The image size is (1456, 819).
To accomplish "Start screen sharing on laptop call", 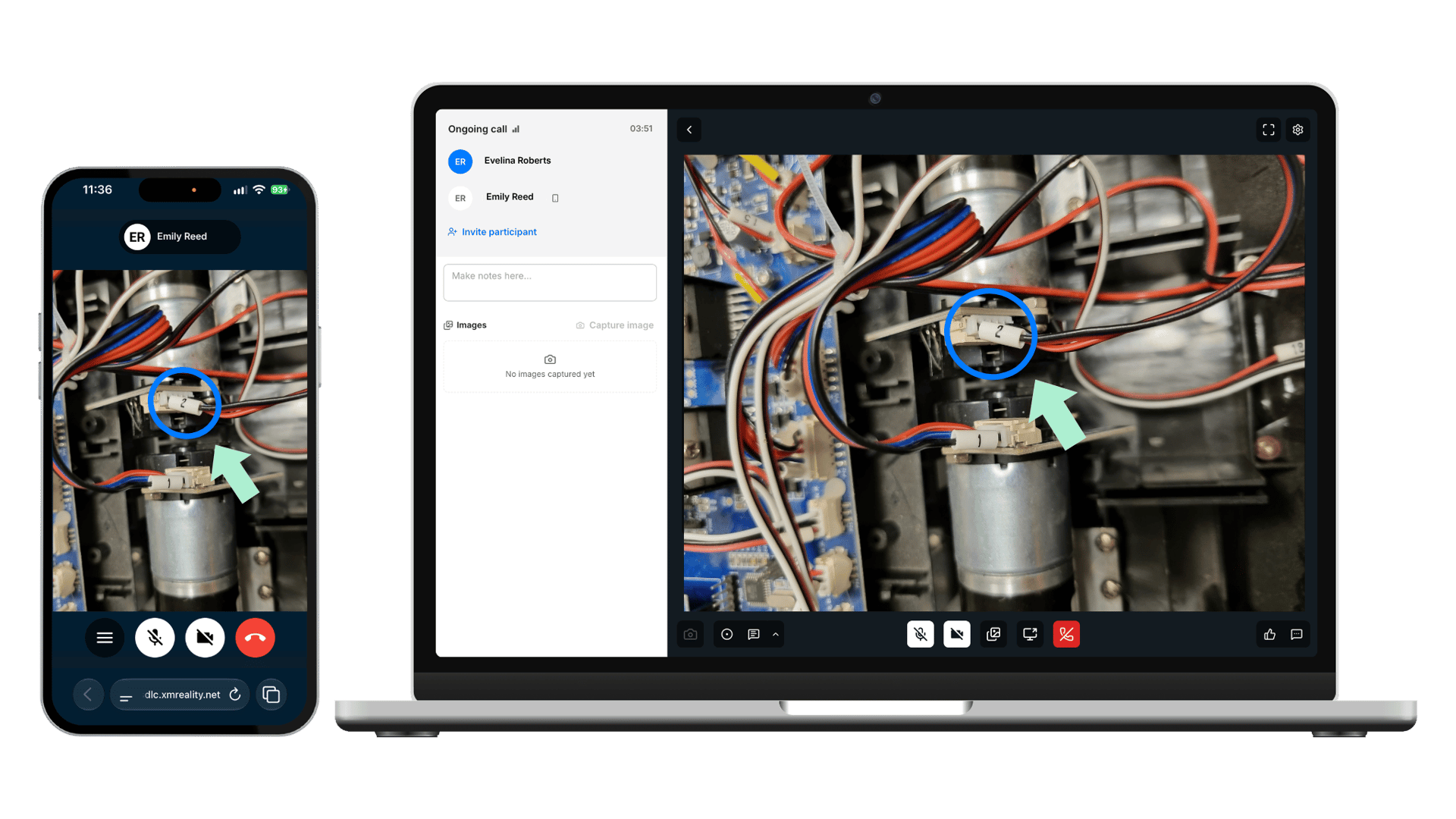I will (x=1030, y=634).
